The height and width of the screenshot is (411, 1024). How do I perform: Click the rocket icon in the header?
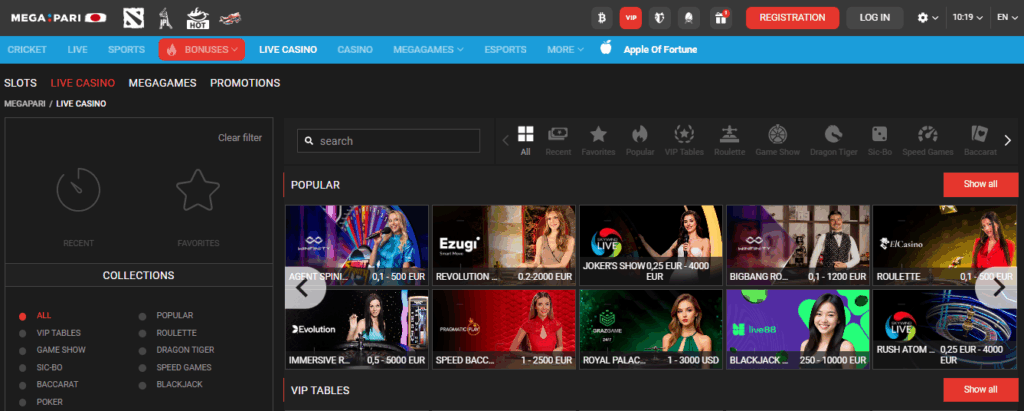click(690, 18)
